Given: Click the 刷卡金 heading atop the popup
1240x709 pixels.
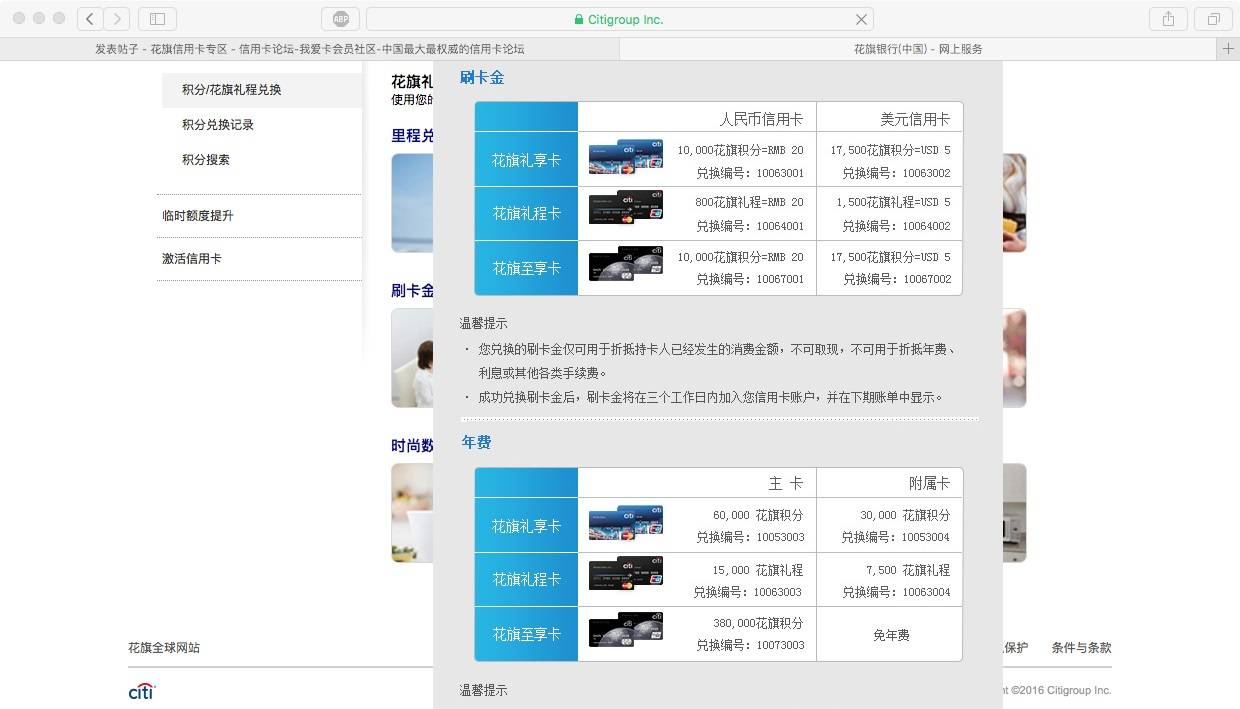Looking at the screenshot, I should tap(482, 77).
